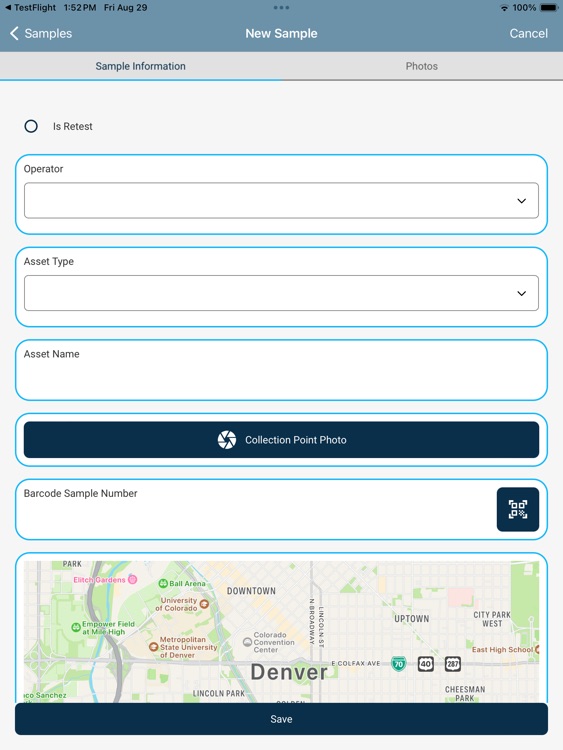Return to TestFlight via status bar

[x=31, y=8]
